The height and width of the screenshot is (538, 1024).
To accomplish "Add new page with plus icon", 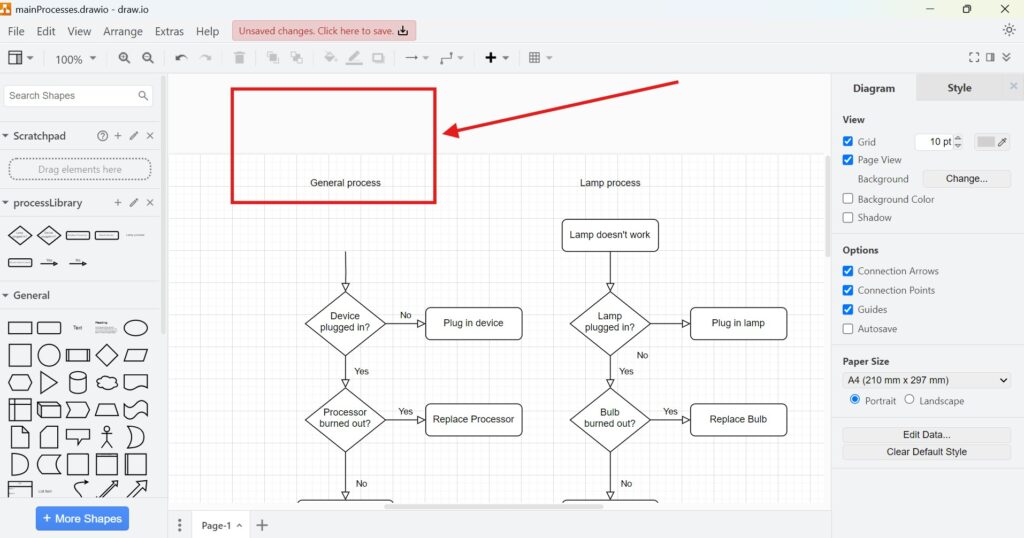I will [x=262, y=525].
